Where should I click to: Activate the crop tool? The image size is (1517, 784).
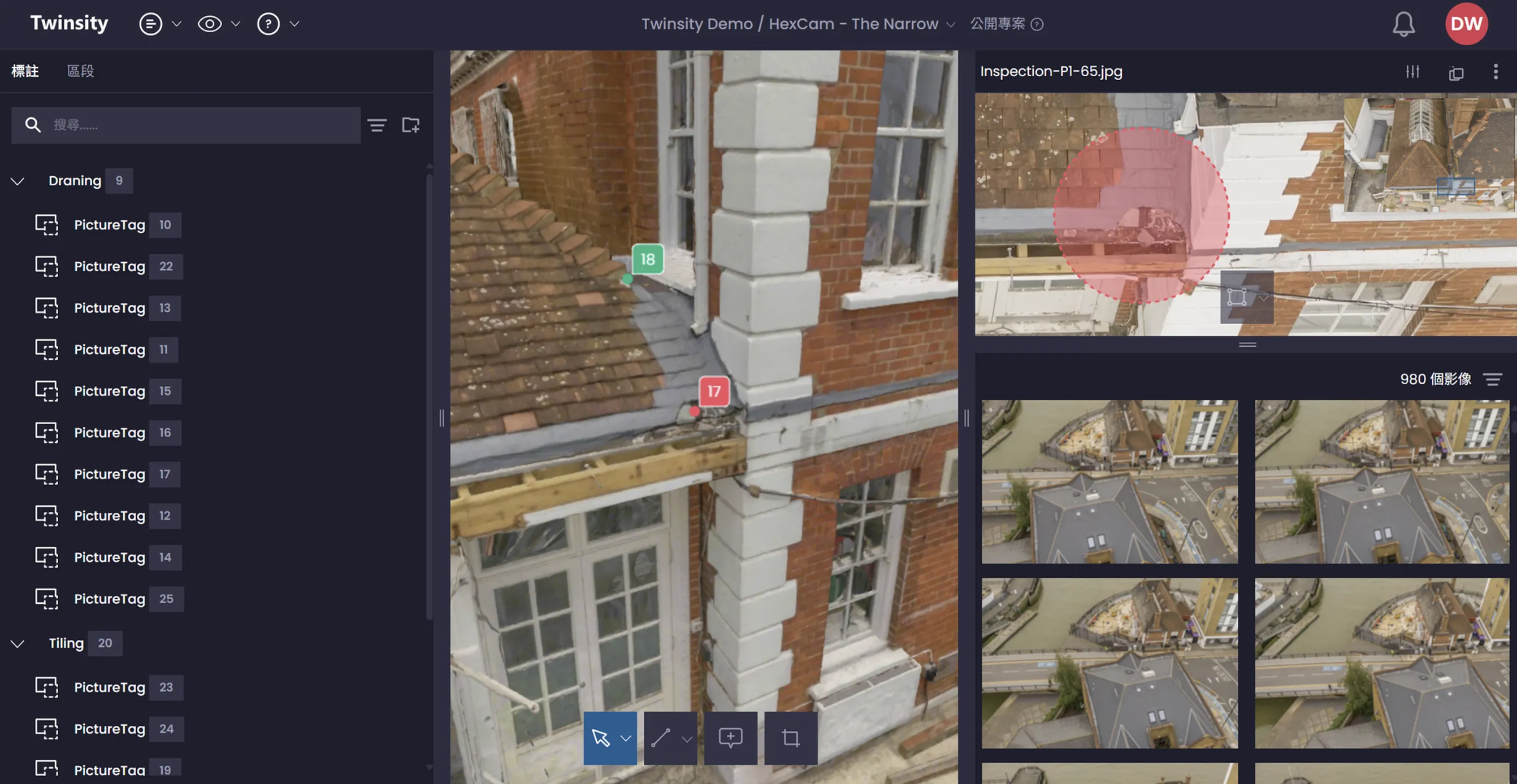pyautogui.click(x=790, y=738)
